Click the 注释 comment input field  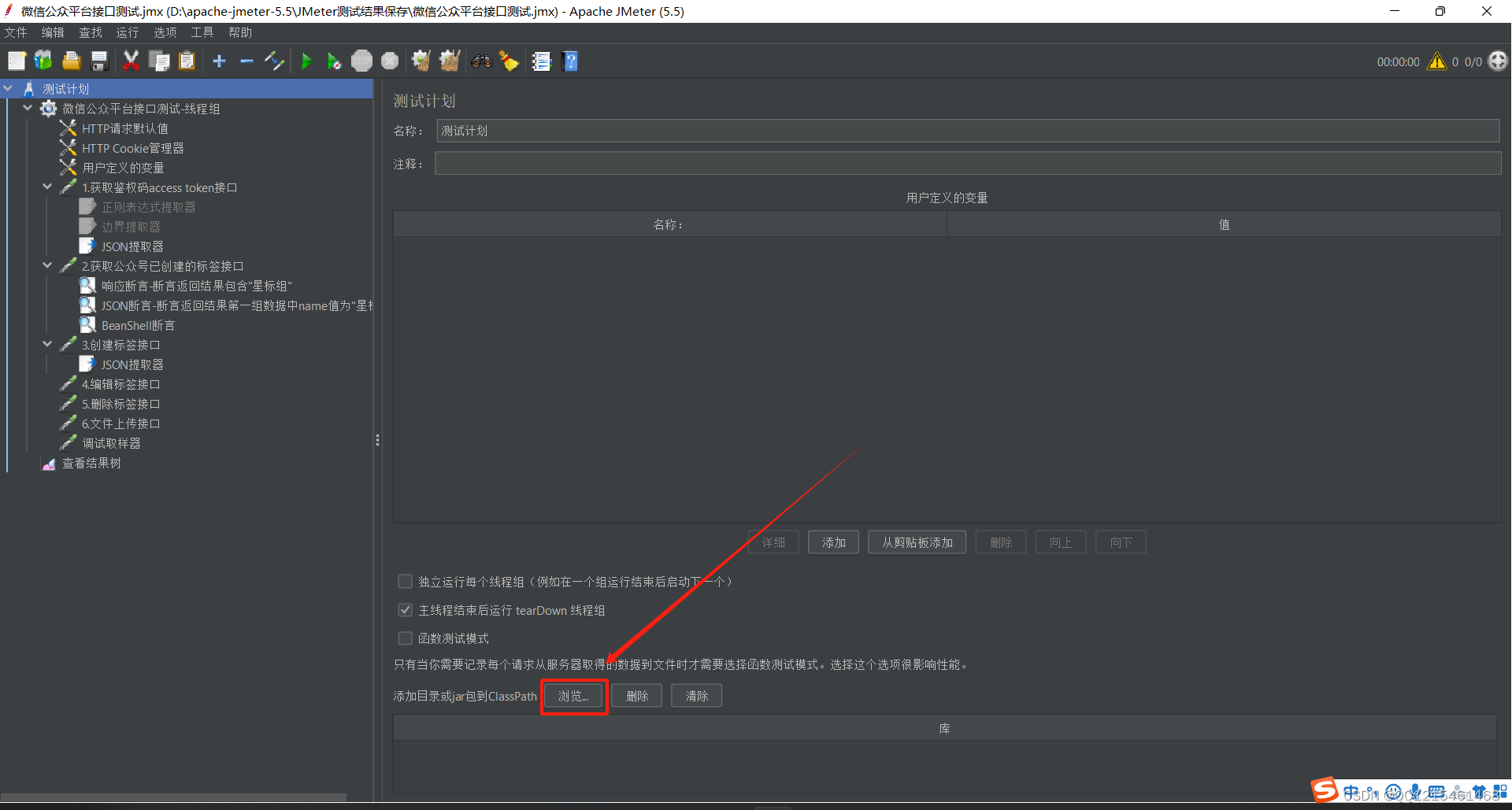point(968,164)
